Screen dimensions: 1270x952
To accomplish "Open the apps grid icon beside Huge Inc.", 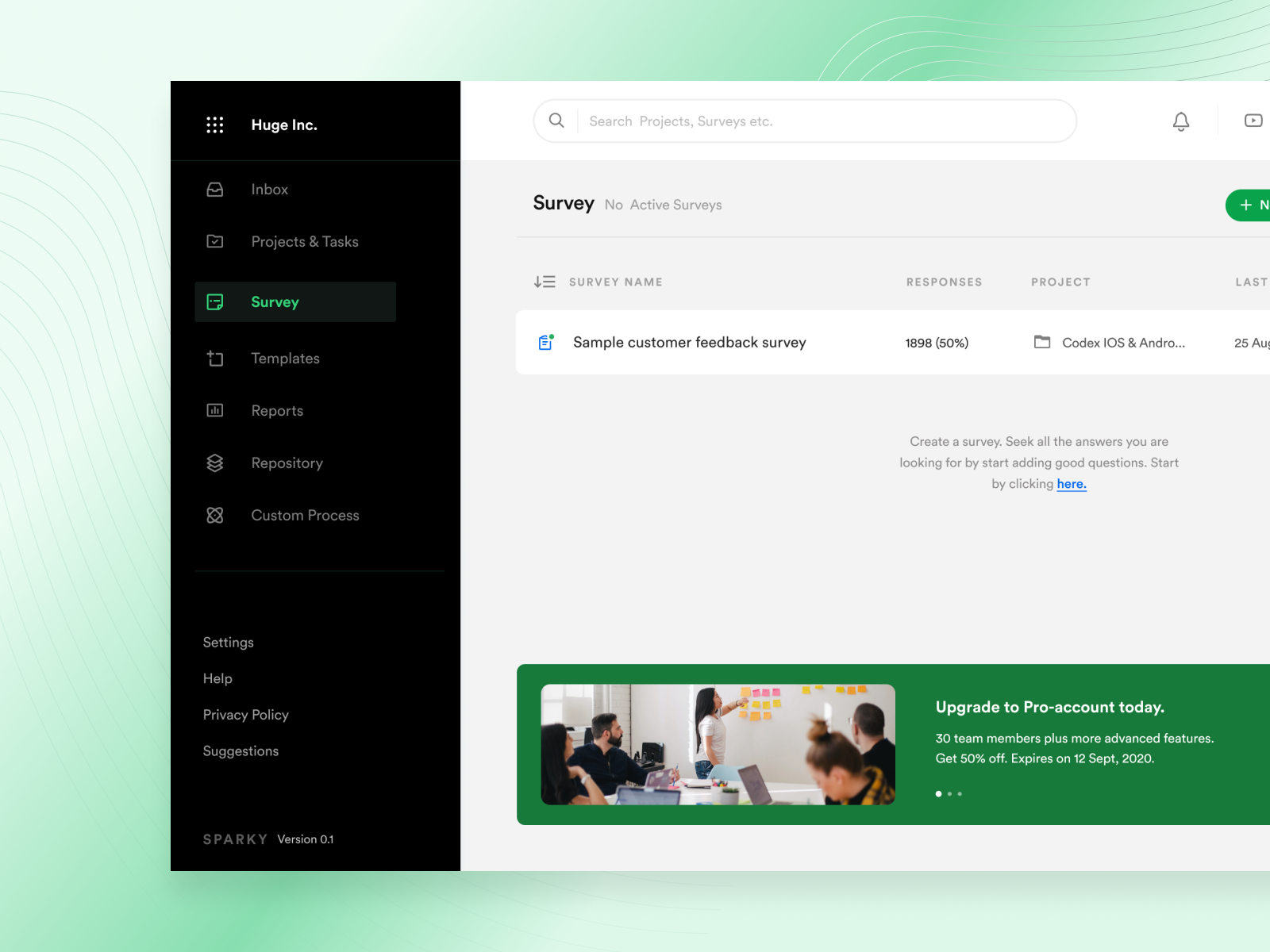I will 214,124.
